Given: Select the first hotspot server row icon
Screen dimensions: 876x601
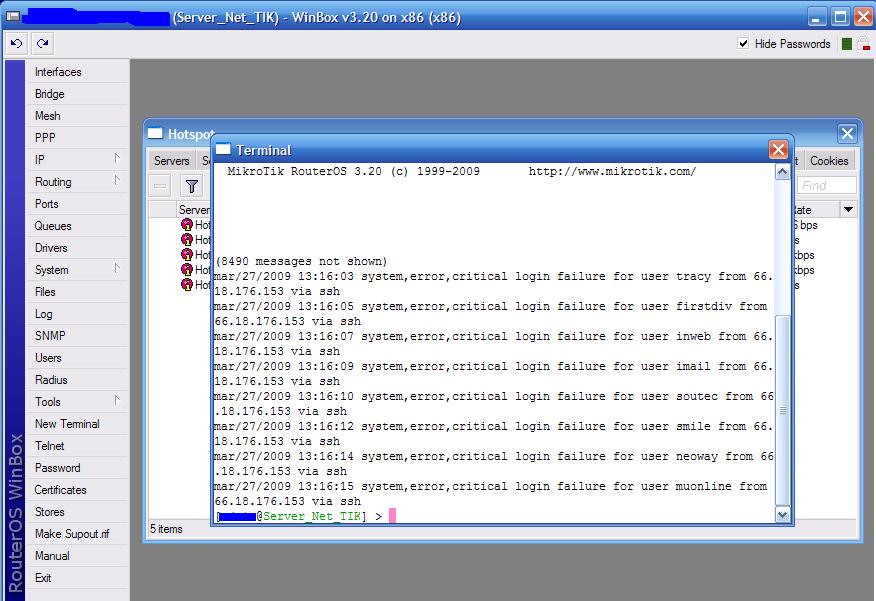Looking at the screenshot, I should point(187,225).
